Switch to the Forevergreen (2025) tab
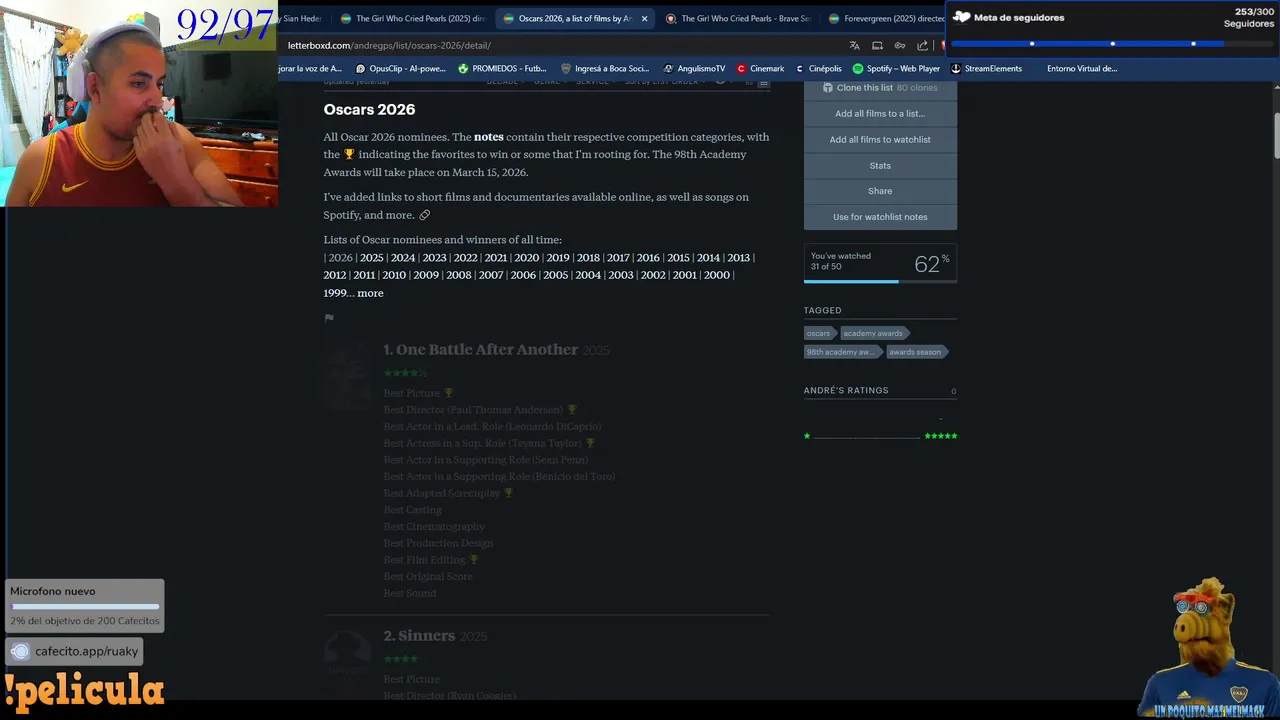The image size is (1280, 720). 886,18
